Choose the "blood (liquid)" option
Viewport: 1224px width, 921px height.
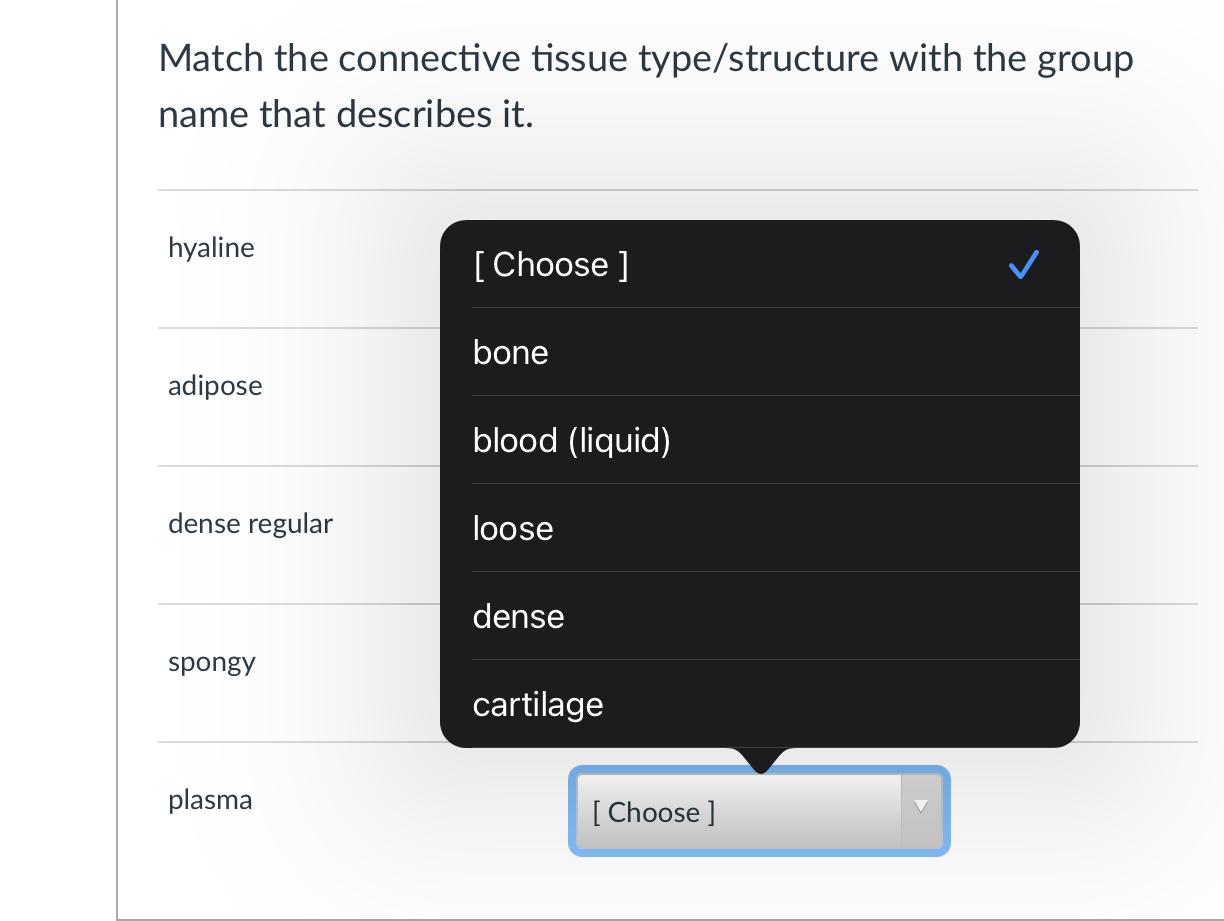click(571, 441)
